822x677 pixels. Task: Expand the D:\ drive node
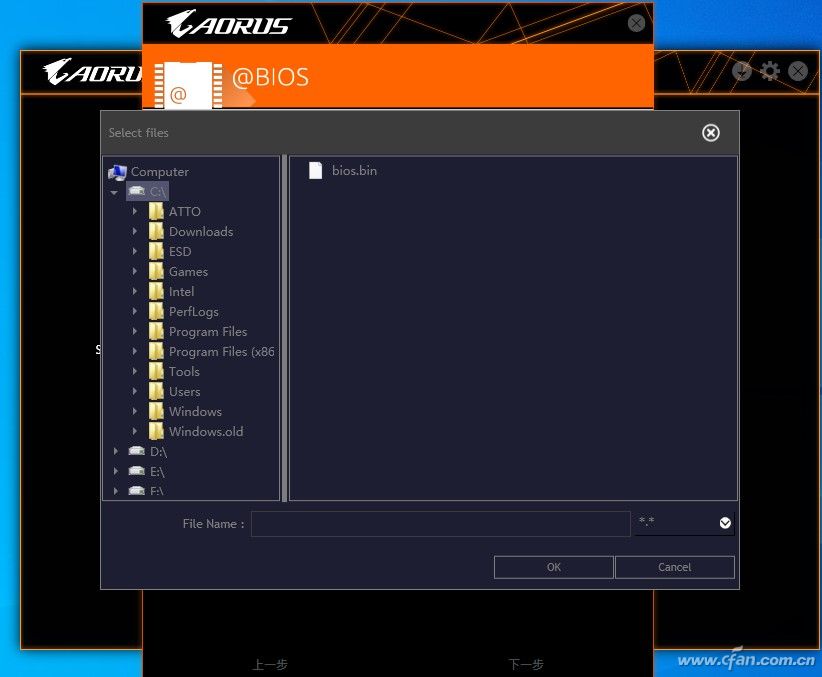click(116, 450)
